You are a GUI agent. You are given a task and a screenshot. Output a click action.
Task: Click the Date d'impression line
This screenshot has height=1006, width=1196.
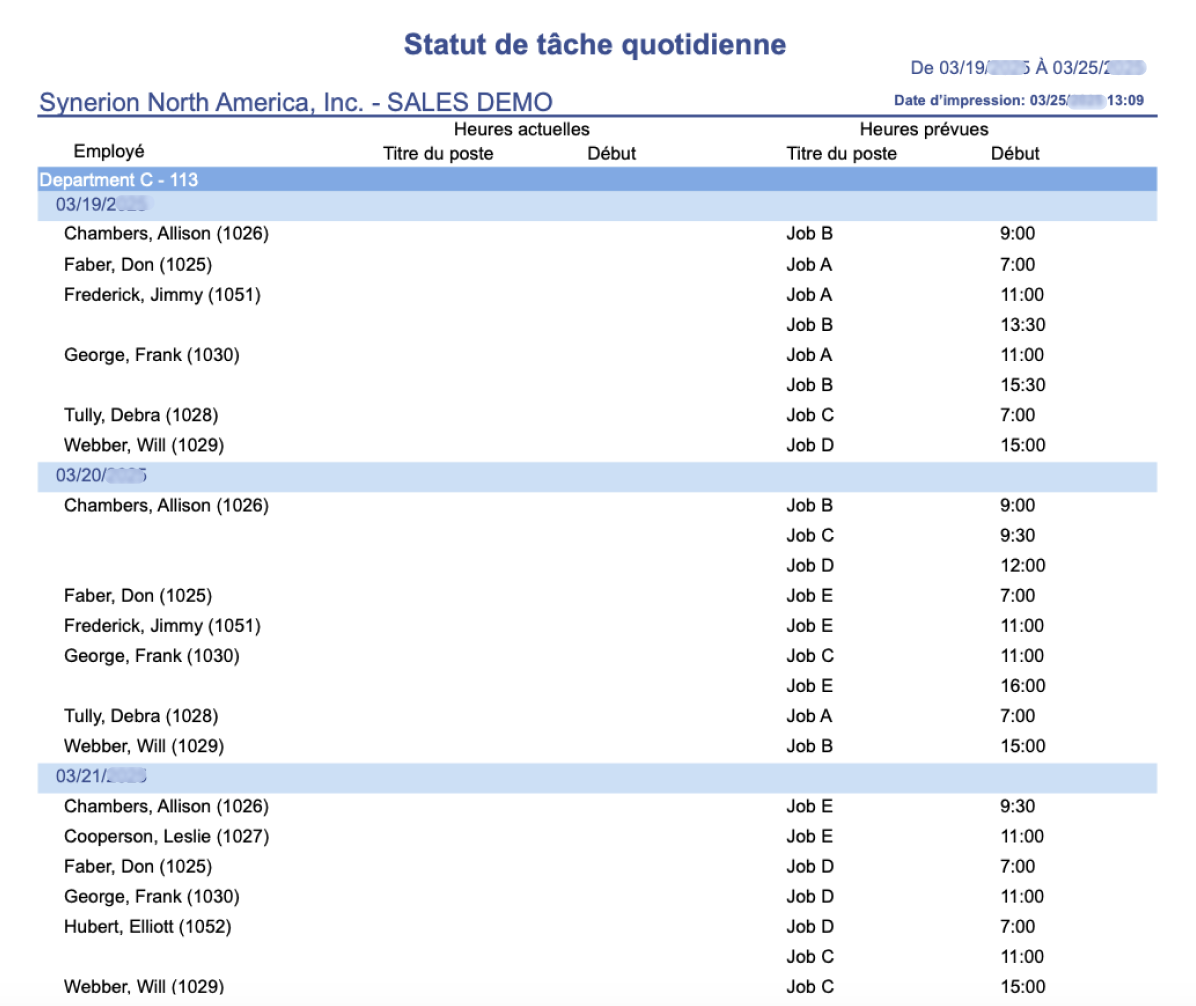[1018, 100]
